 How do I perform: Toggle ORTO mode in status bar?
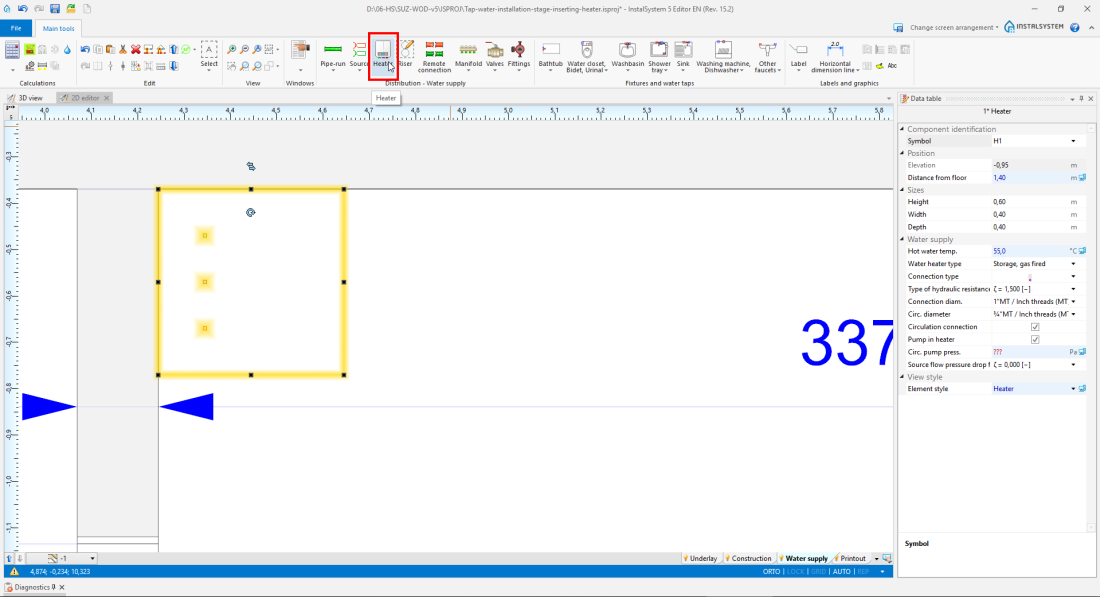coord(771,571)
